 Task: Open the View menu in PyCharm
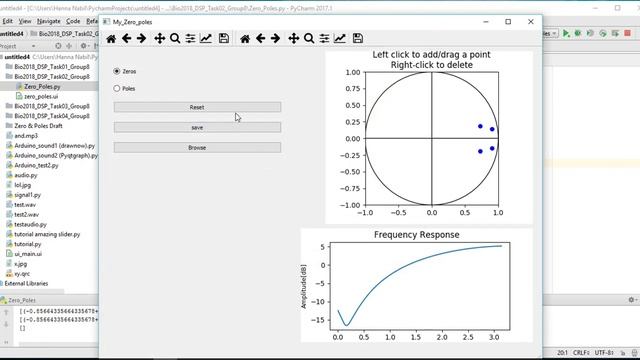(24, 21)
